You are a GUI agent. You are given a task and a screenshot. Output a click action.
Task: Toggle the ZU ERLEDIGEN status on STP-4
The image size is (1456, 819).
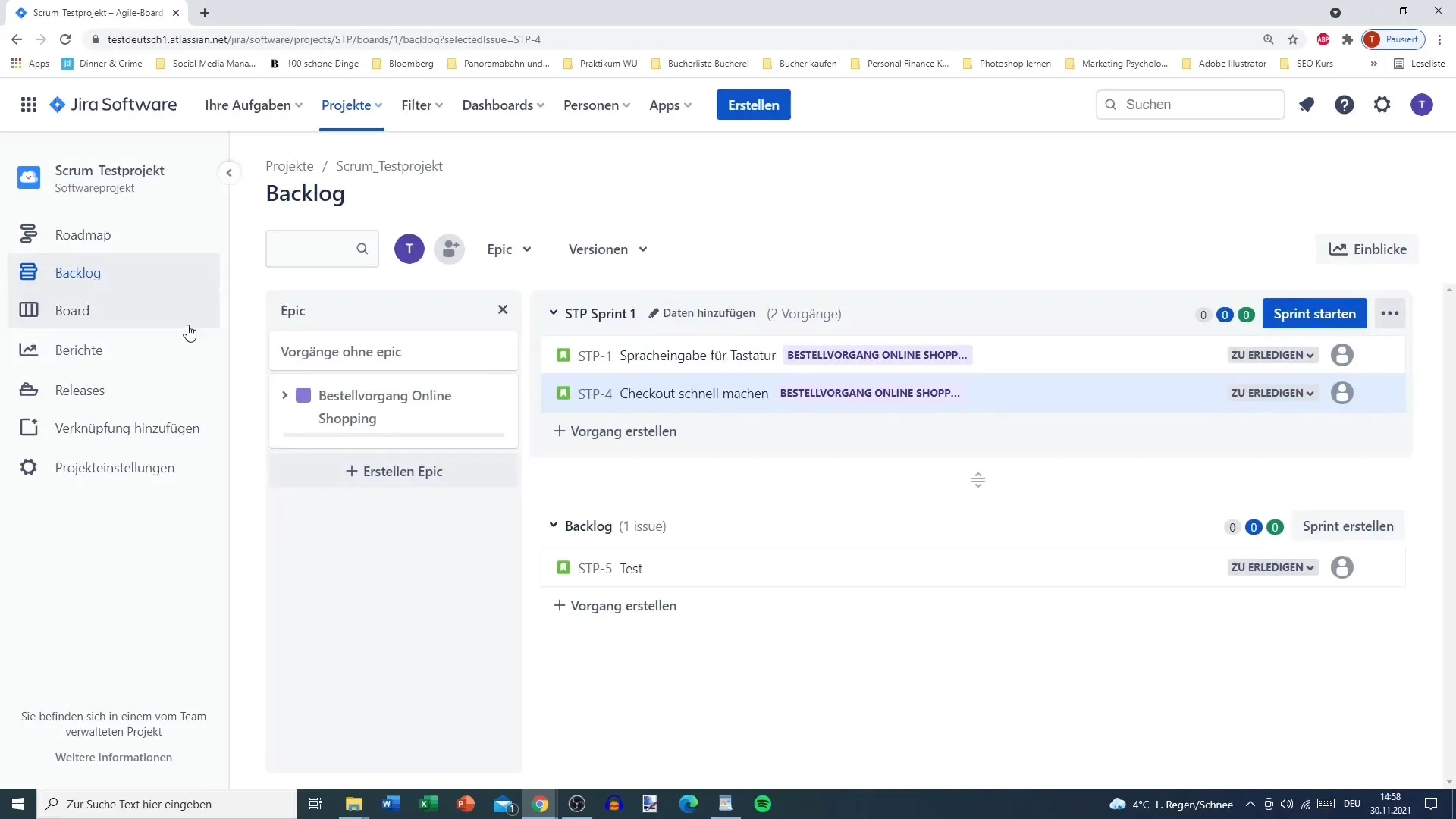pyautogui.click(x=1270, y=393)
